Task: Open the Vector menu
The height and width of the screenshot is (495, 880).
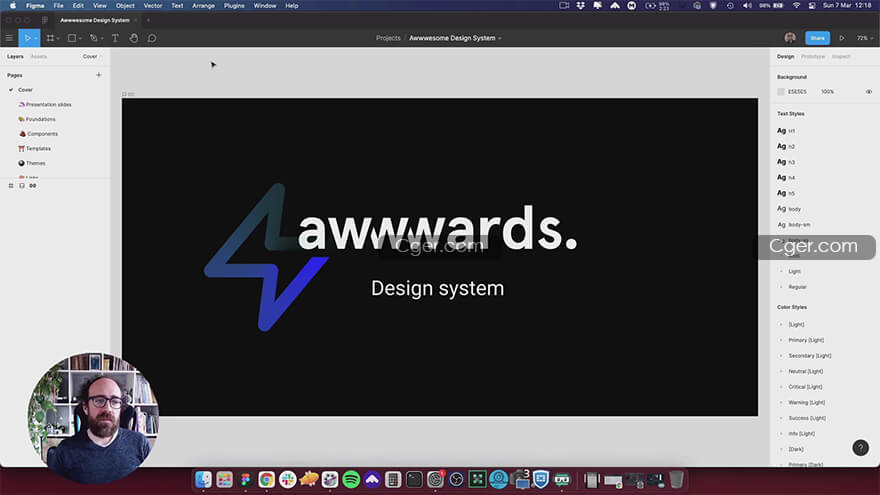Action: point(153,6)
